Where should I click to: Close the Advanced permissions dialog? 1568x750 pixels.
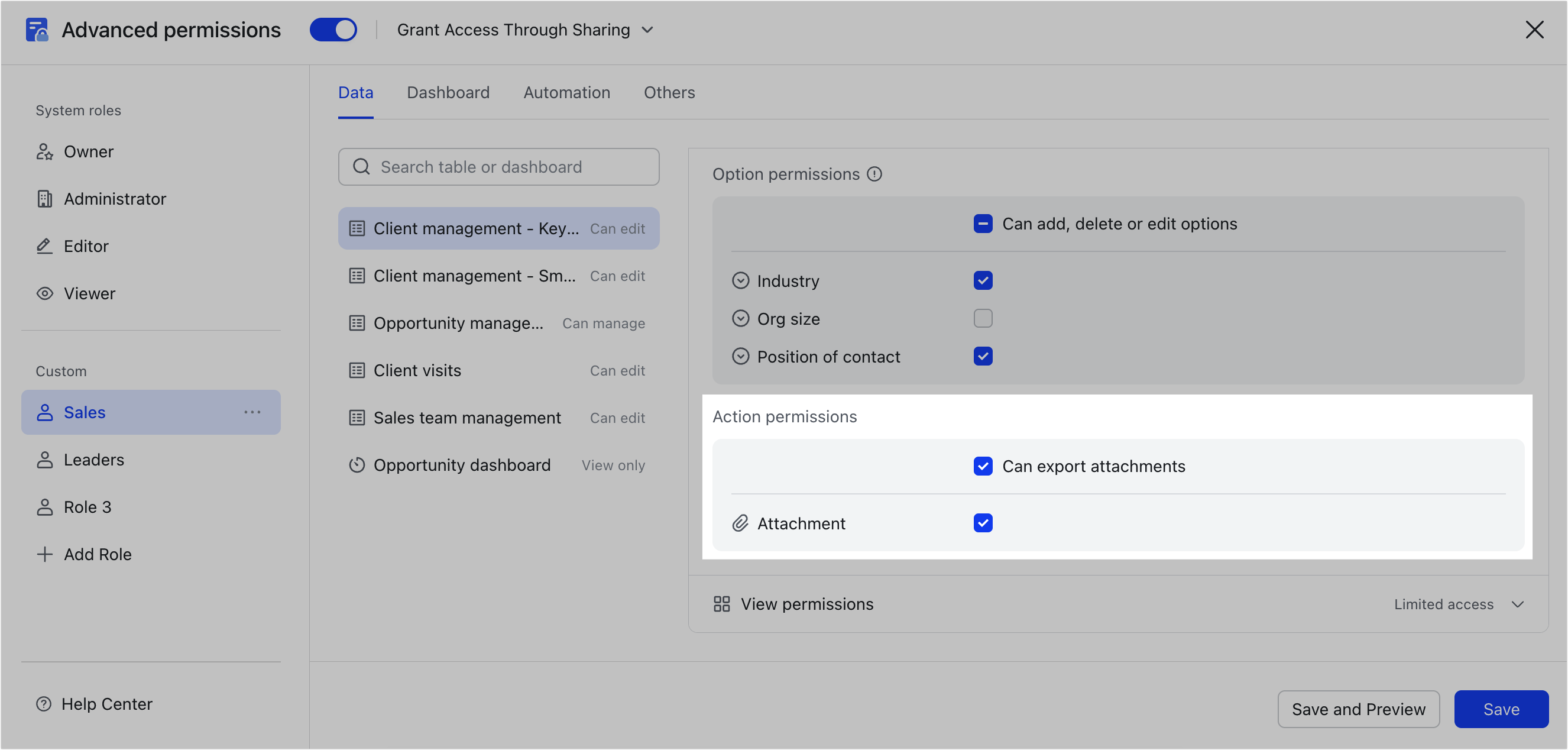(x=1534, y=30)
